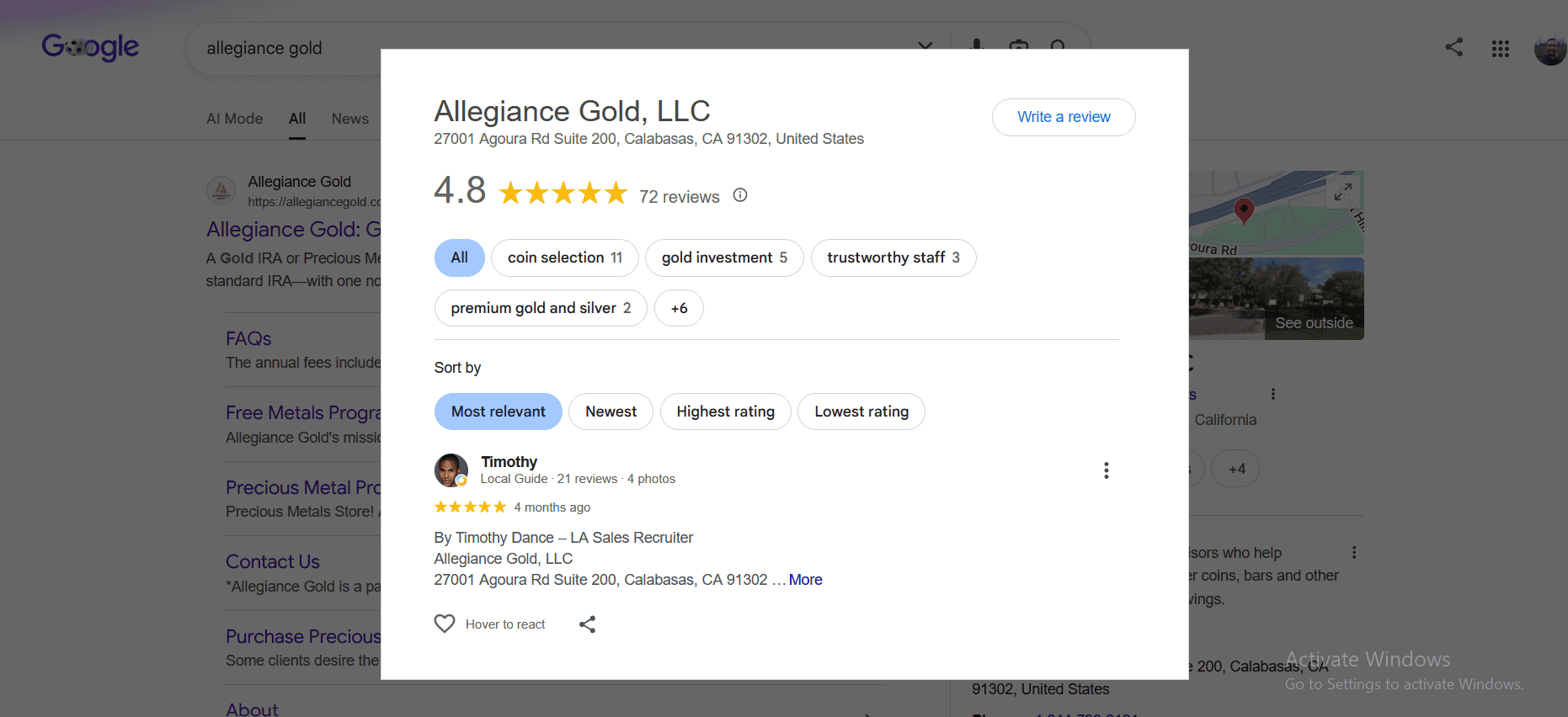Expand the map with the fullscreen icon

click(x=1343, y=192)
